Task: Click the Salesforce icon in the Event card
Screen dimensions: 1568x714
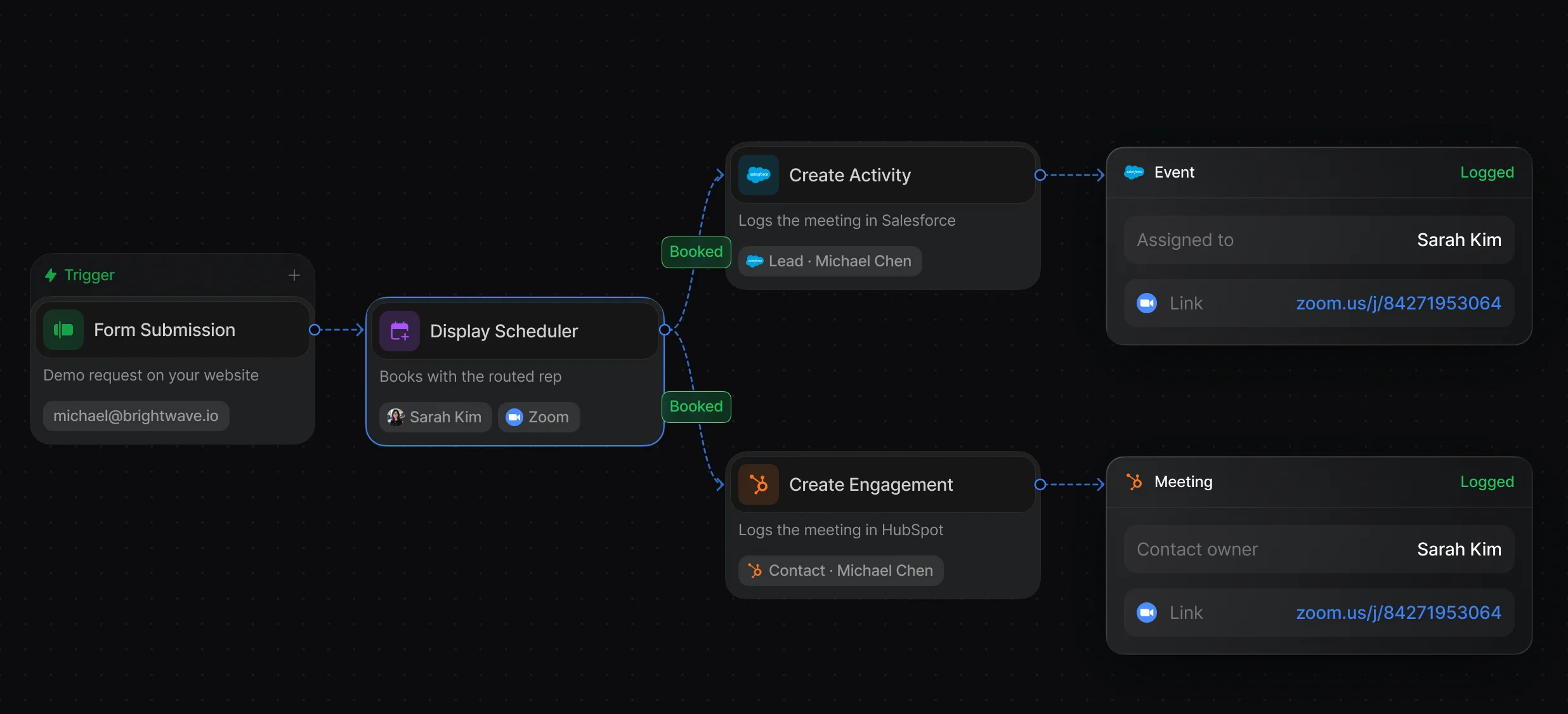Action: coord(1134,172)
